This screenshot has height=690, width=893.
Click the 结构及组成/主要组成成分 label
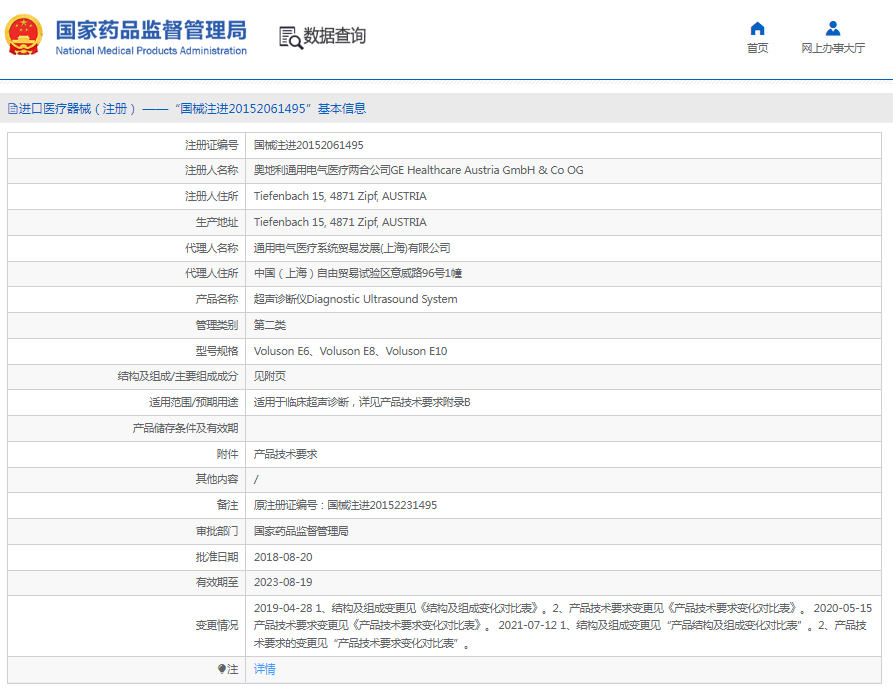point(178,376)
